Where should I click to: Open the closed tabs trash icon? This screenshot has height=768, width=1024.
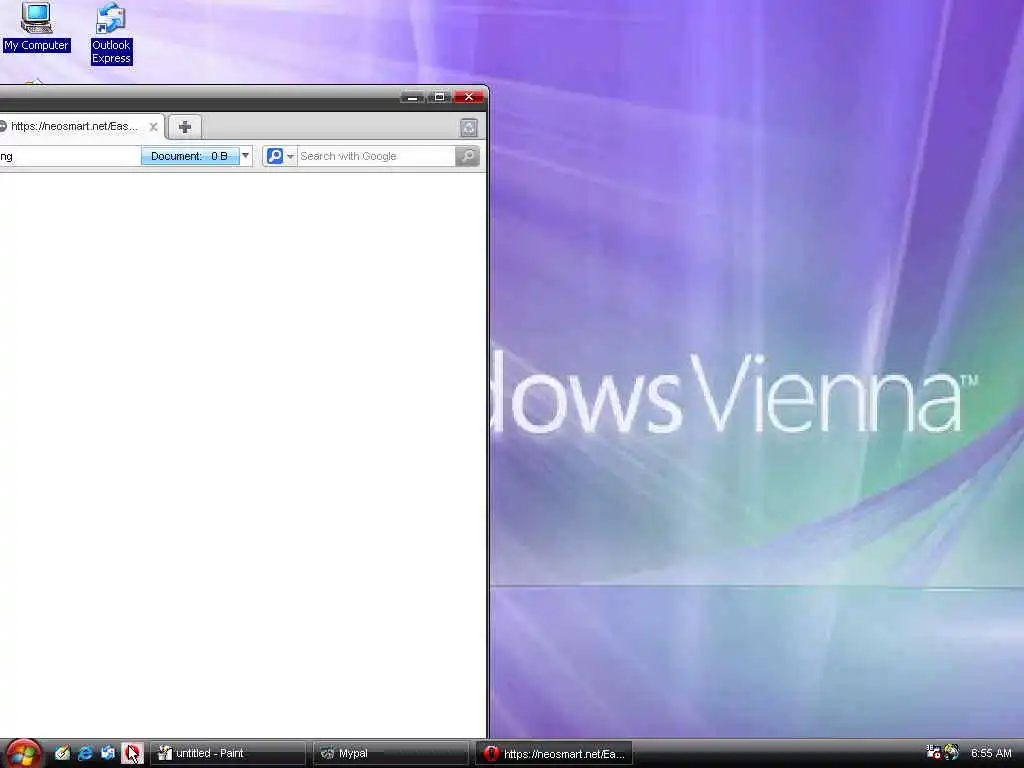coord(468,127)
